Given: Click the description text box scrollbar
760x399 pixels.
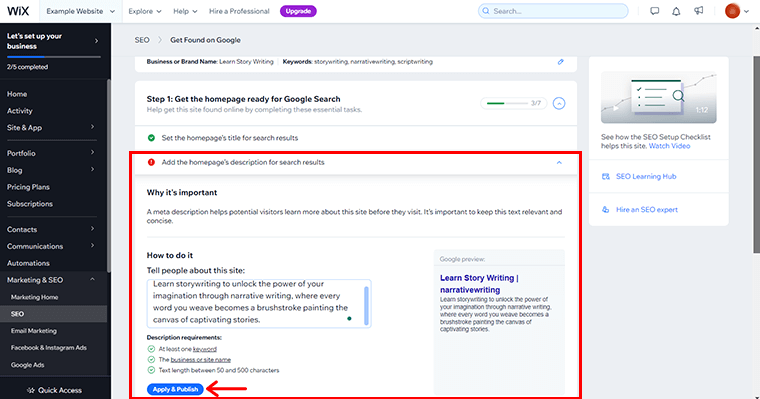Looking at the screenshot, I should [366, 305].
